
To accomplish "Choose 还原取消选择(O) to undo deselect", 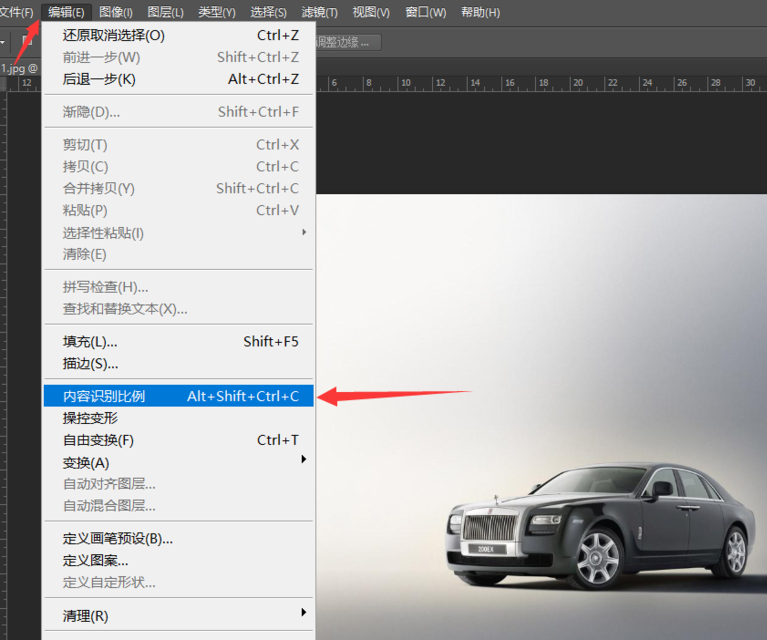I will 114,35.
